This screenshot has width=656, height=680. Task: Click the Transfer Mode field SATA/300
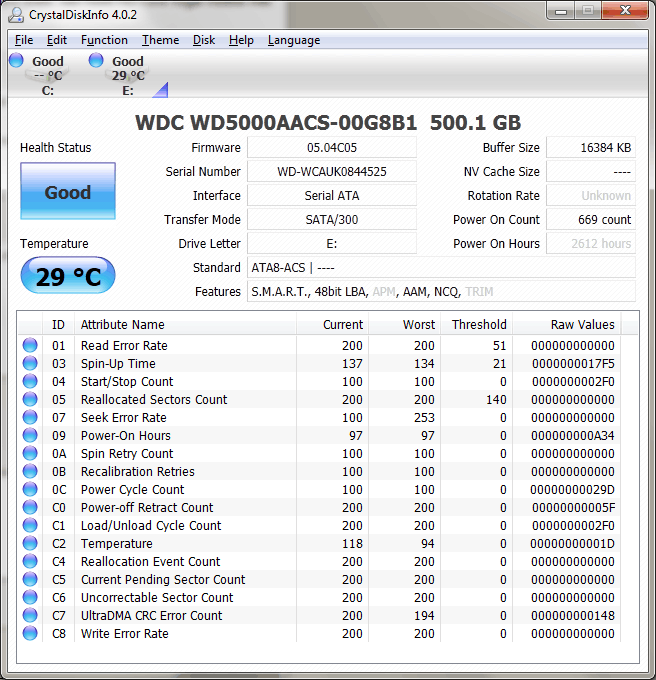coord(332,219)
